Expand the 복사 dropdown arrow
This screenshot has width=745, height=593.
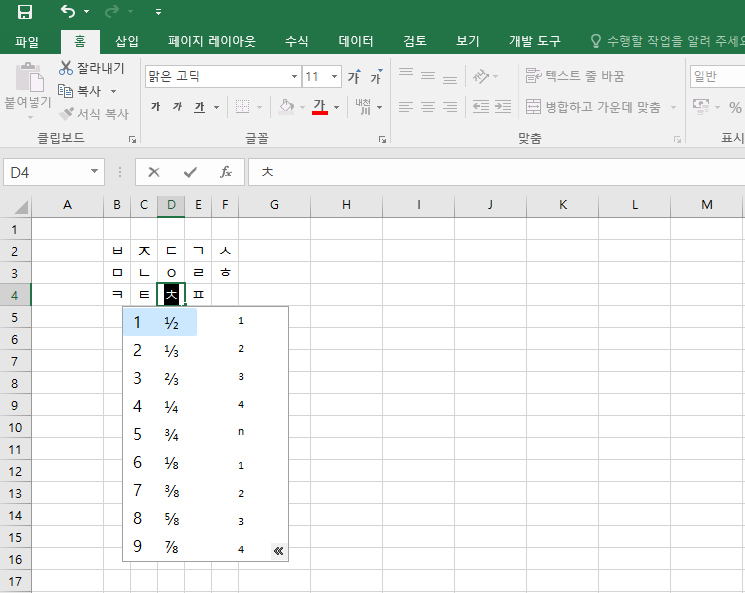pos(113,91)
